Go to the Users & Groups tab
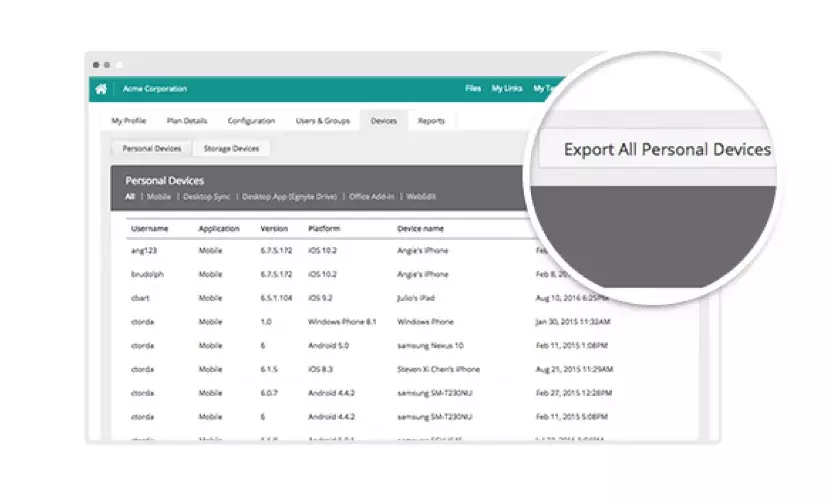832x500 pixels. (x=323, y=120)
